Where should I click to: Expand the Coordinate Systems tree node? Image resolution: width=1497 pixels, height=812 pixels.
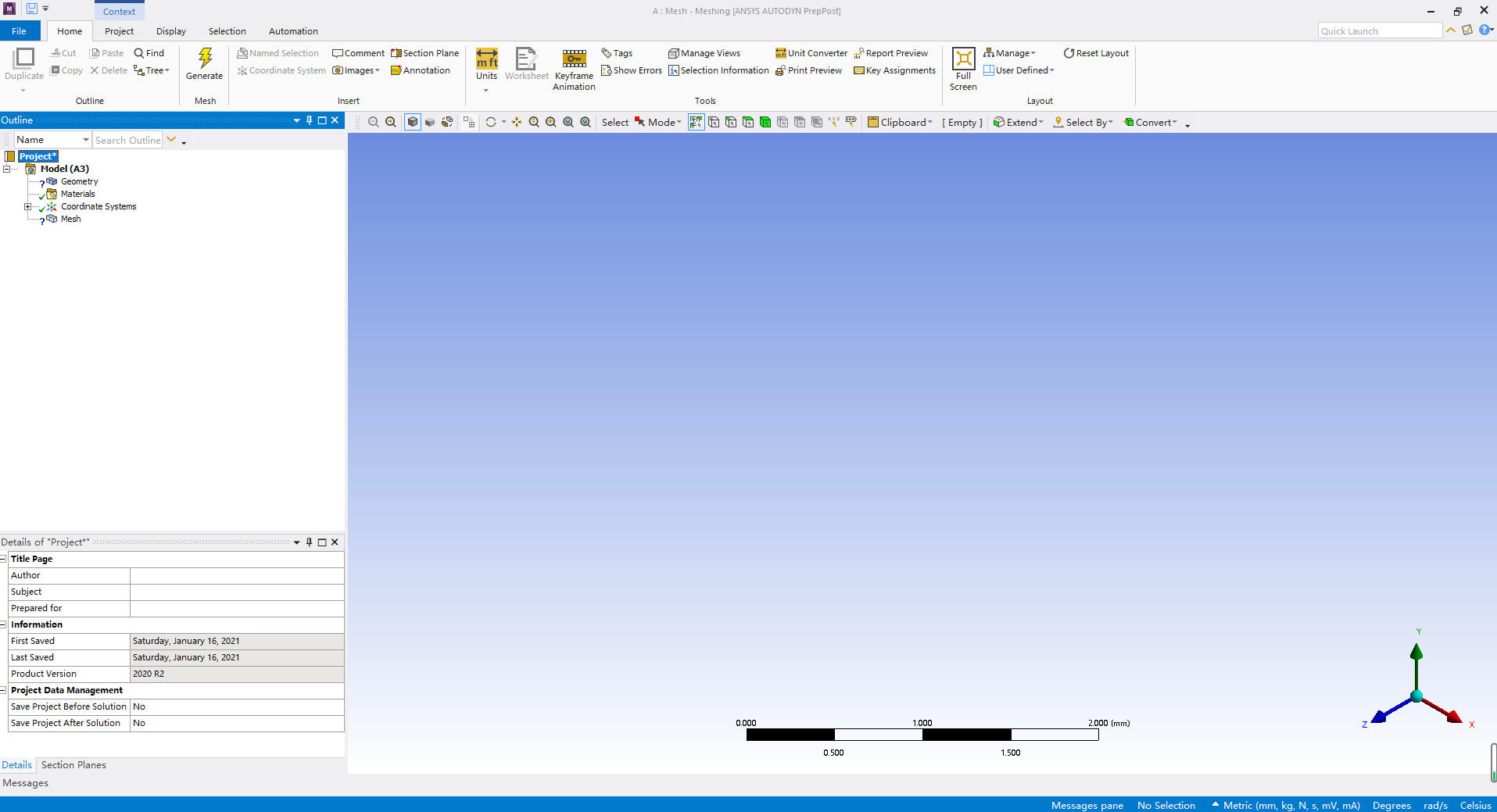pos(28,206)
